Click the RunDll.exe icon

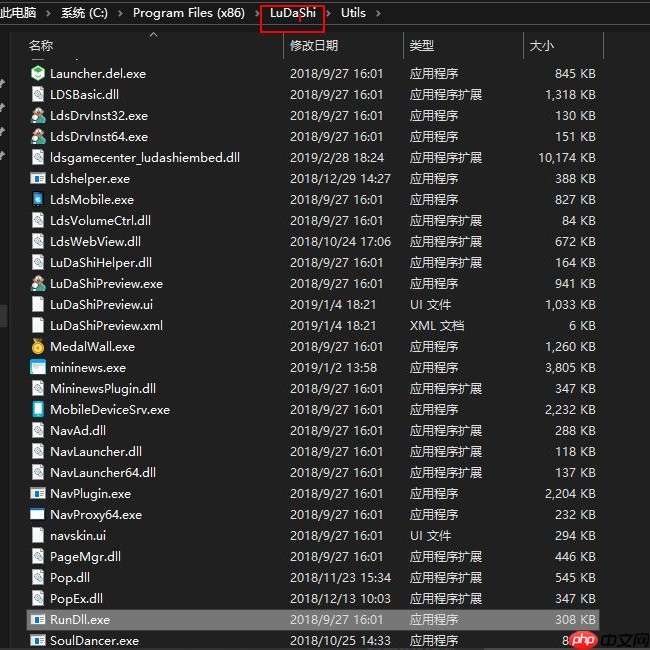click(x=38, y=620)
